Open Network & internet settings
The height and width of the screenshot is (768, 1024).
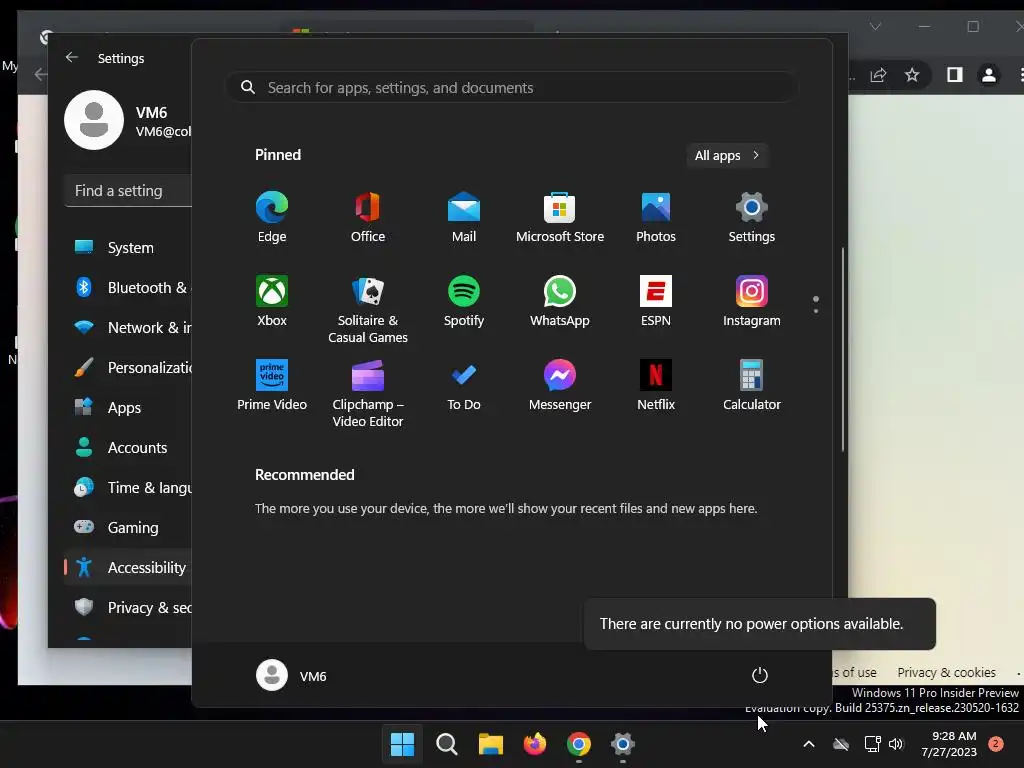tap(129, 327)
